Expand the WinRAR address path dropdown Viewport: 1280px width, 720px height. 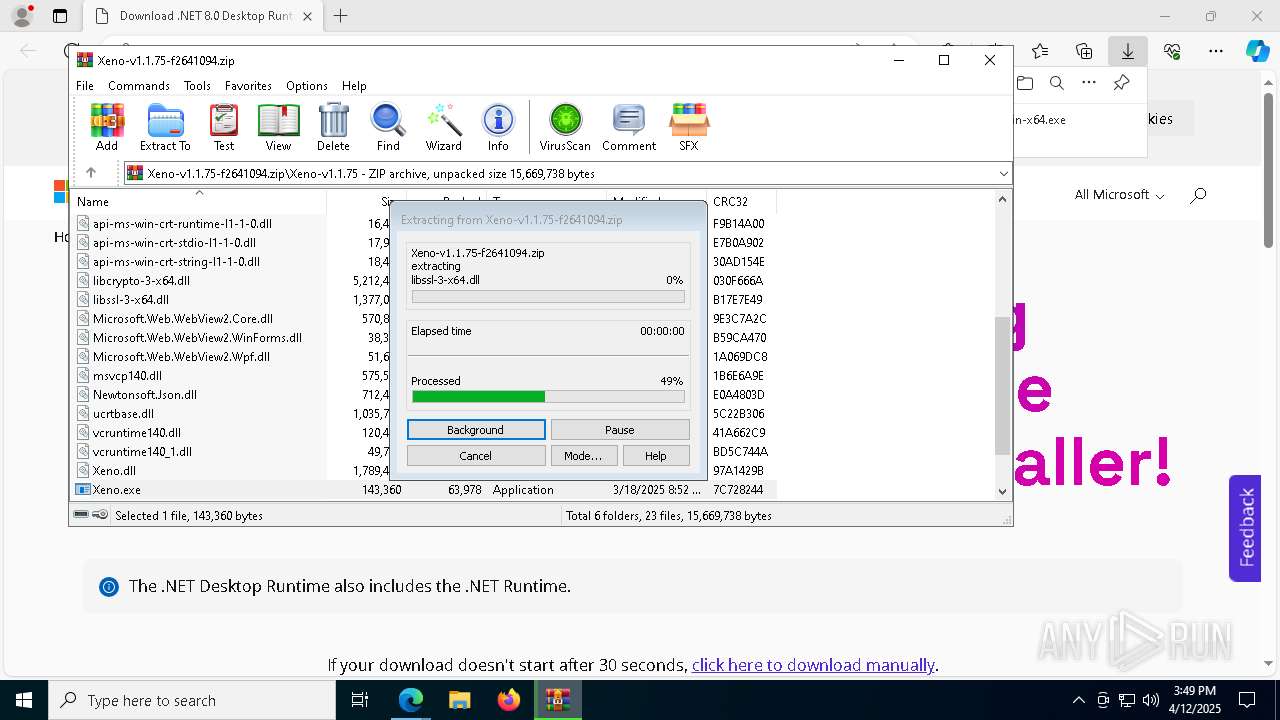click(x=1003, y=173)
